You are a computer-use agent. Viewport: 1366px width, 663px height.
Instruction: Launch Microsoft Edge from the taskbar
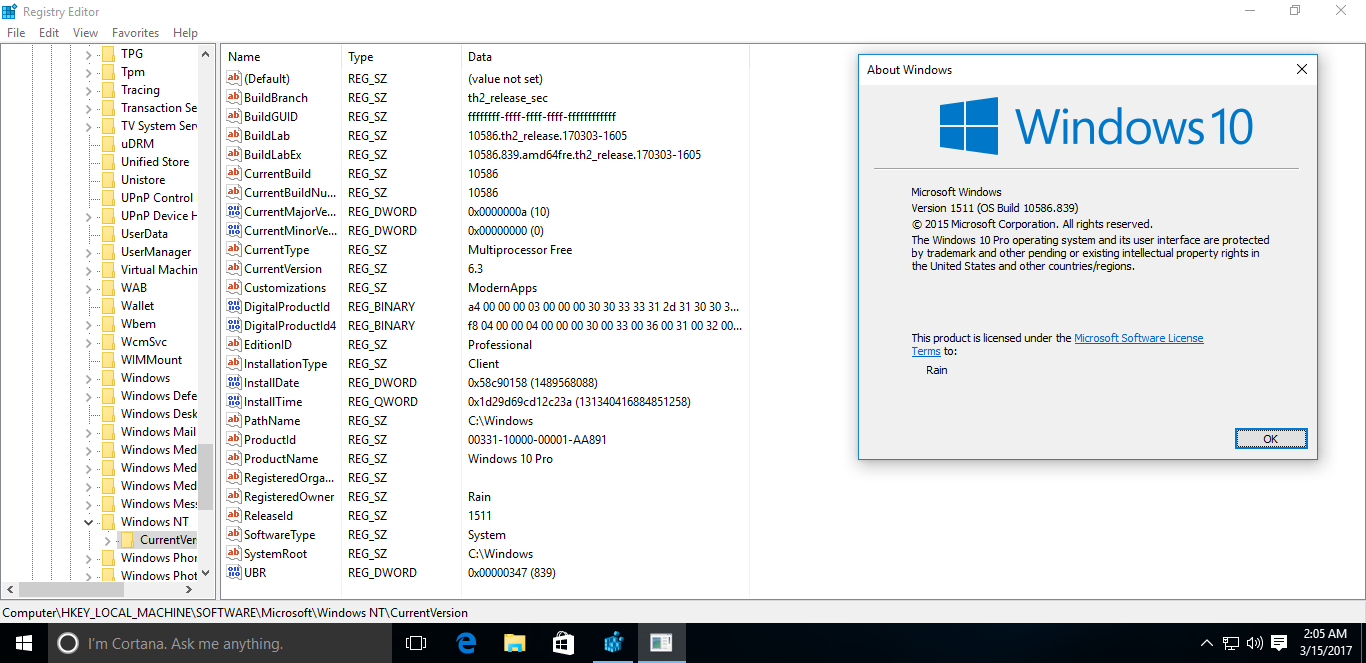pos(465,643)
